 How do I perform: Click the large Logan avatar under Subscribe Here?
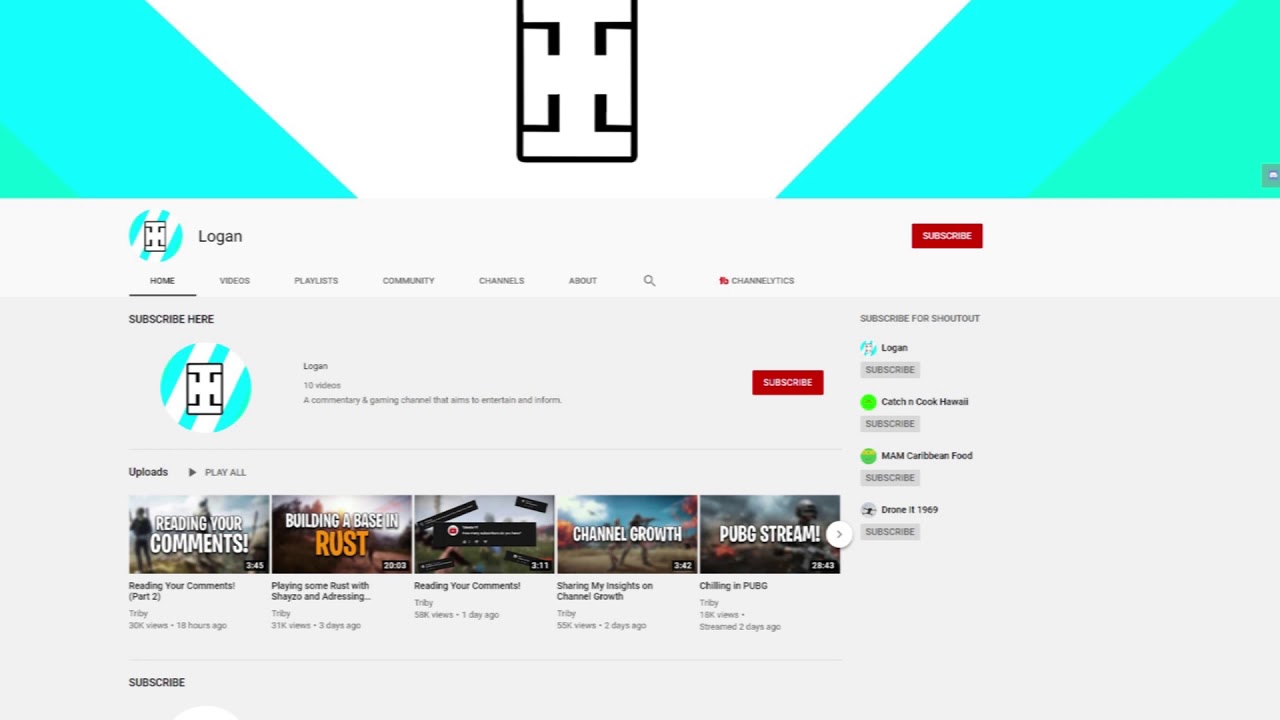(x=205, y=387)
